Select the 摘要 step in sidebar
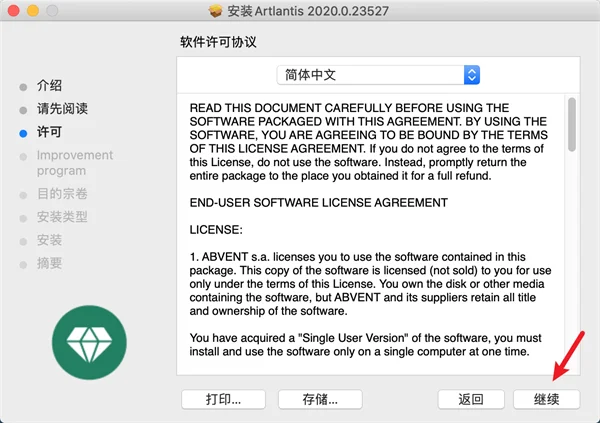 click(49, 263)
